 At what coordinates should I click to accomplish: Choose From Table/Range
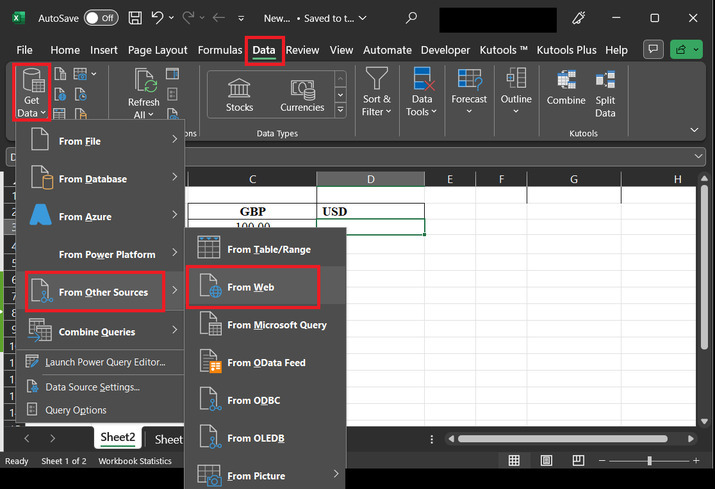(x=265, y=248)
